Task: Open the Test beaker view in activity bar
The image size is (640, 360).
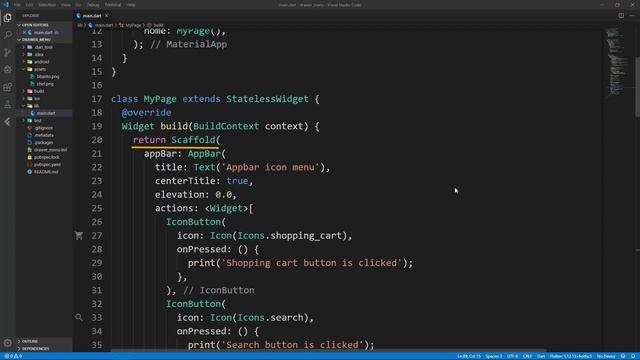Action: 7,104
